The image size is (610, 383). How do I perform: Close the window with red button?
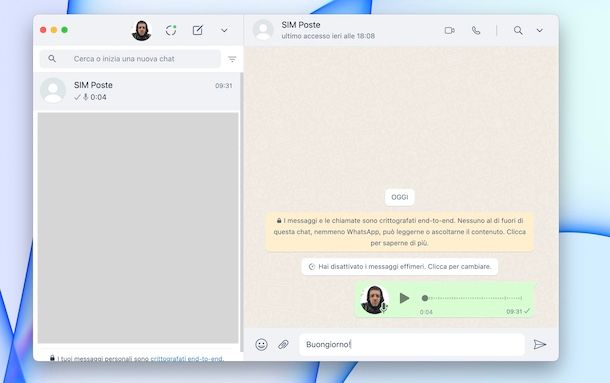coord(43,30)
